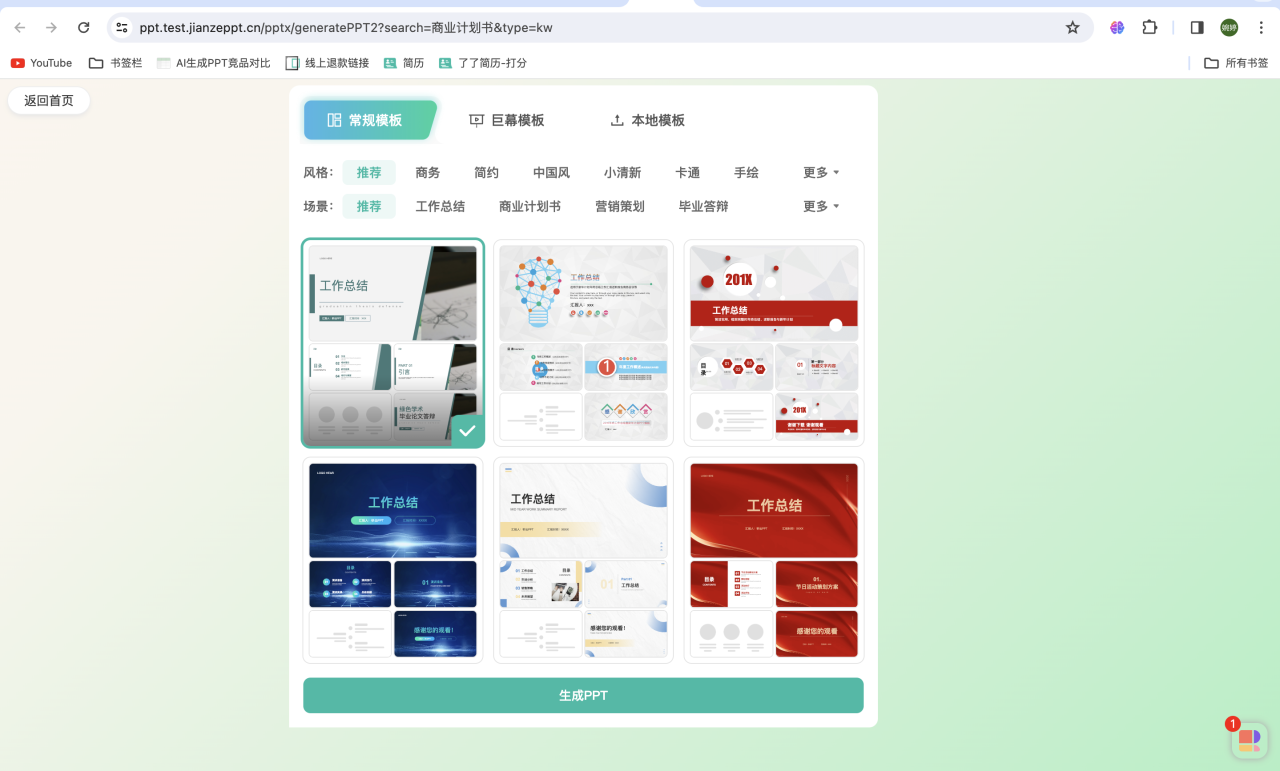The image size is (1280, 771).
Task: Switch to the 常规模板 tab
Action: (370, 120)
